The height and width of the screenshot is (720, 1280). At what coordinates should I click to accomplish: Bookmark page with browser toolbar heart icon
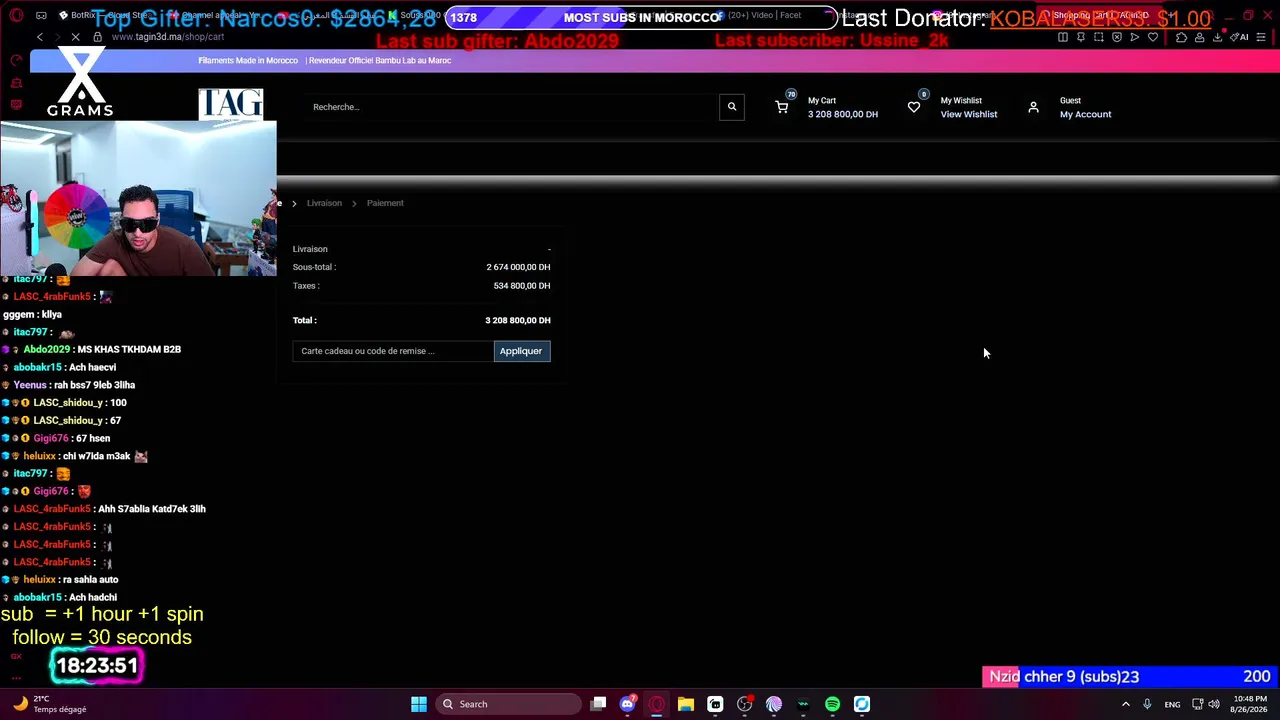1153,37
